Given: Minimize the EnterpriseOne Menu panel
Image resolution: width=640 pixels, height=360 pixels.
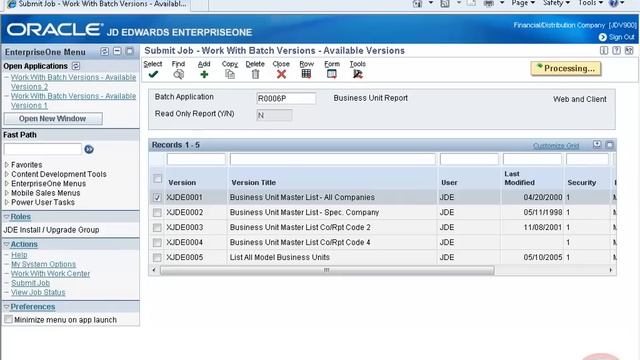Looking at the screenshot, I should [x=117, y=51].
